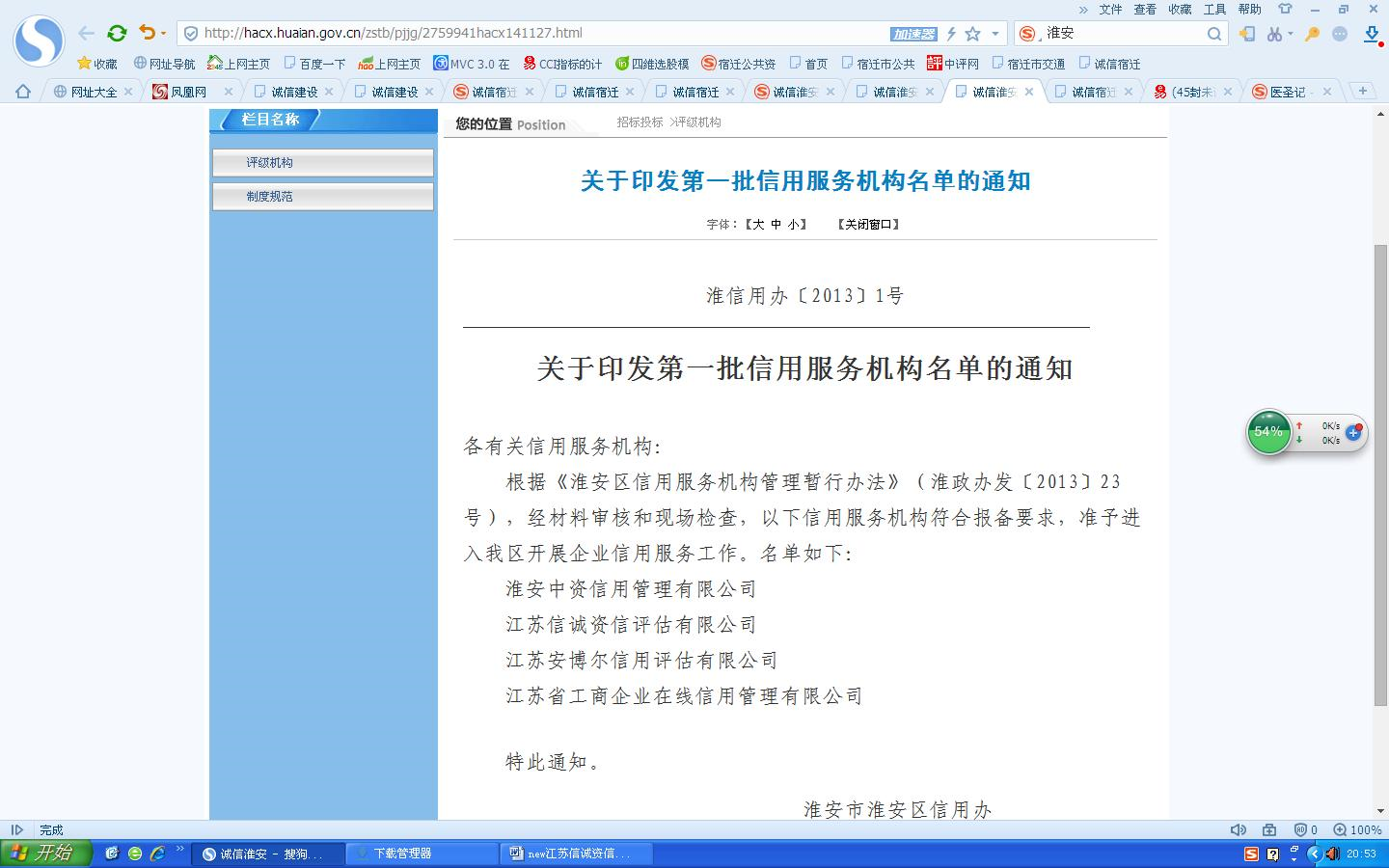
Task: Click the magnifier search icon in search box
Action: 1213,34
